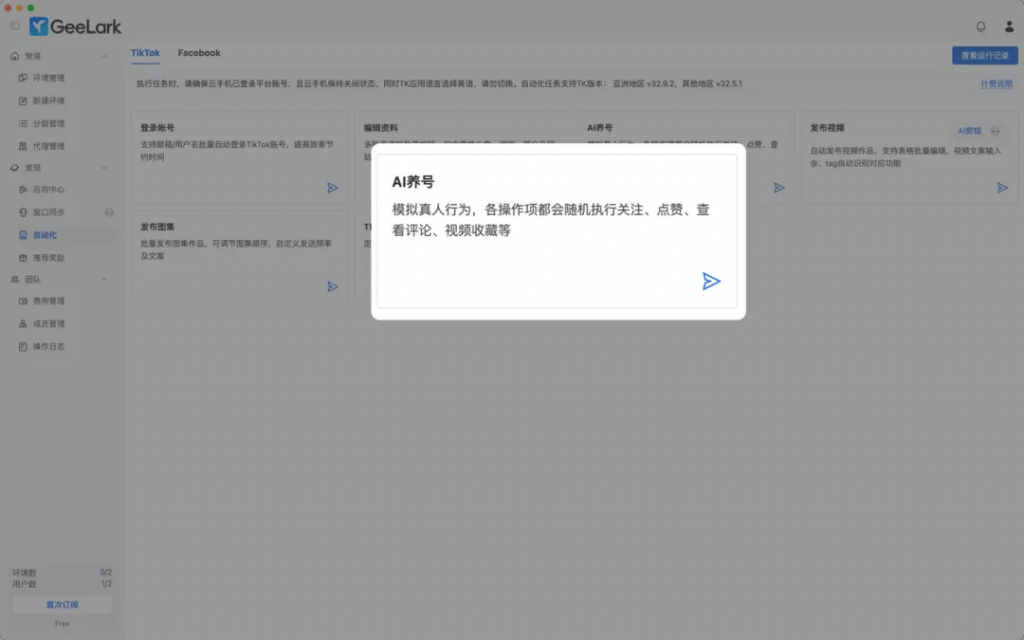Toggle the sidebar collapse icon beside the logo
This screenshot has height=640, width=1024.
coord(14,26)
